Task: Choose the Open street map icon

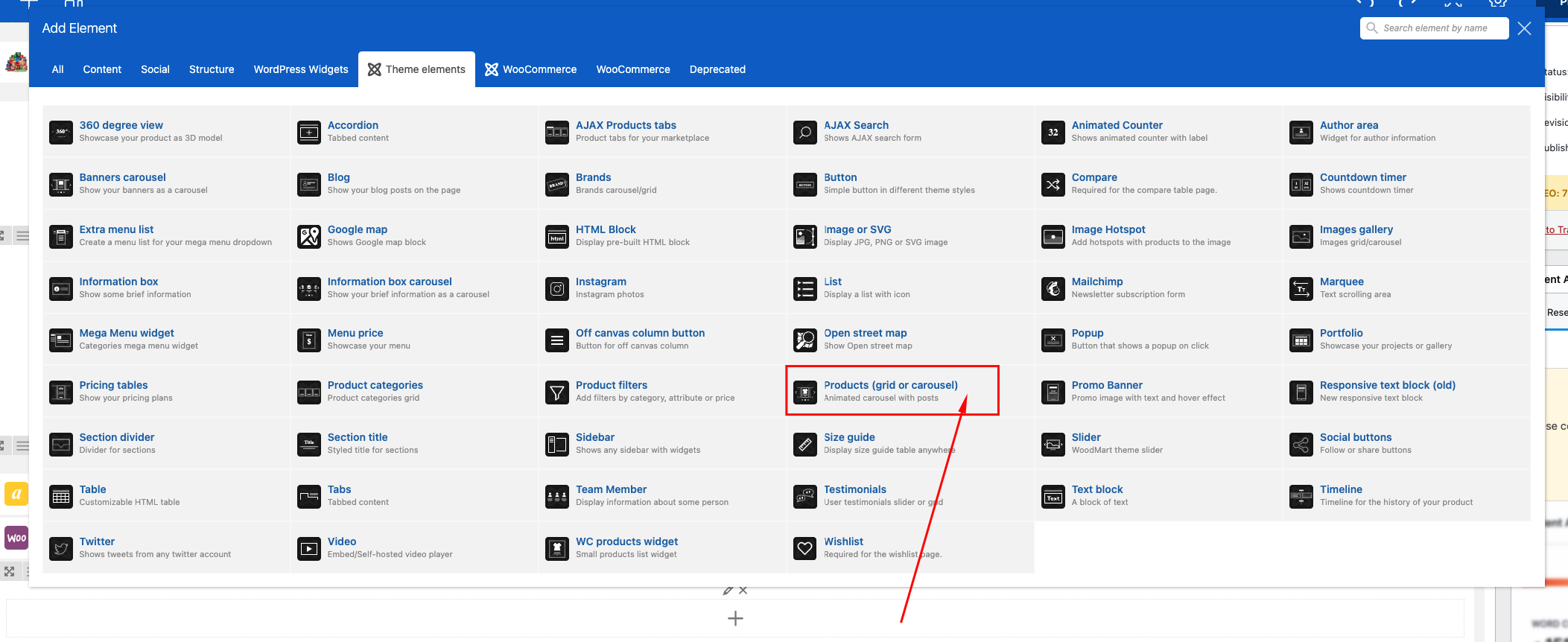Action: click(805, 340)
